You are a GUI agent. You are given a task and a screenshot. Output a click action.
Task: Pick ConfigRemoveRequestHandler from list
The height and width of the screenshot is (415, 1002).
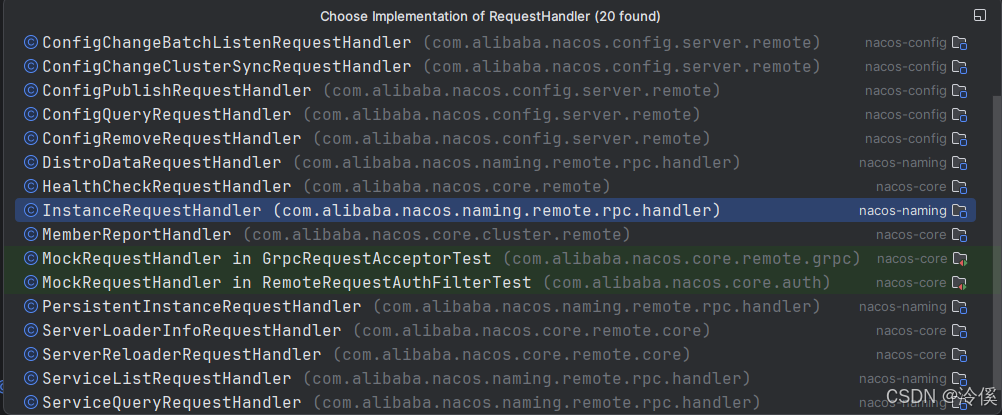click(495, 139)
